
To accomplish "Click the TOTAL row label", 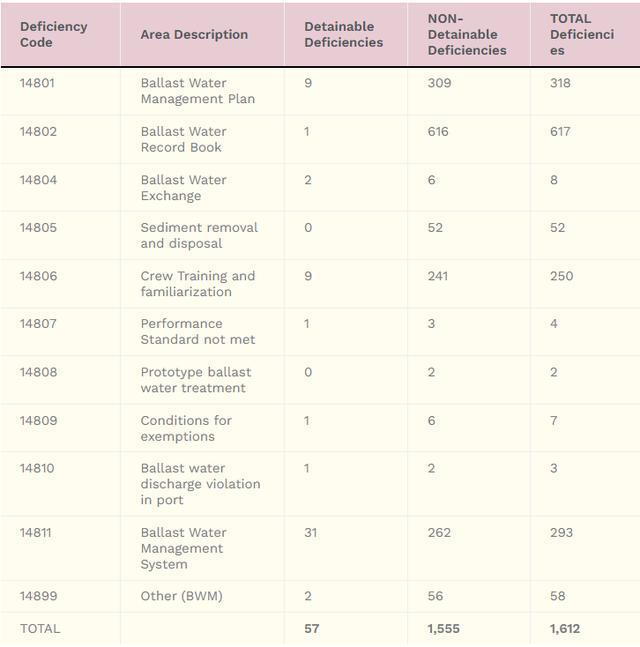I will (x=40, y=629).
